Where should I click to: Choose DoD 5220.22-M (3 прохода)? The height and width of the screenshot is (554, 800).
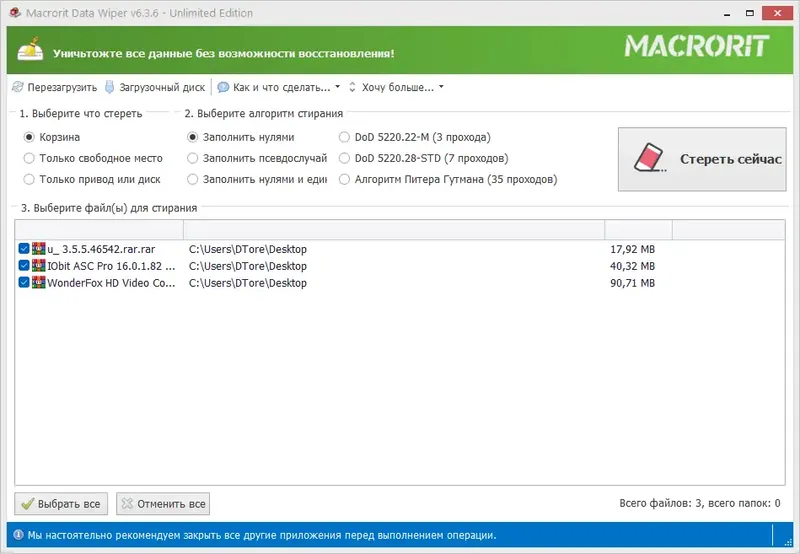tap(344, 137)
